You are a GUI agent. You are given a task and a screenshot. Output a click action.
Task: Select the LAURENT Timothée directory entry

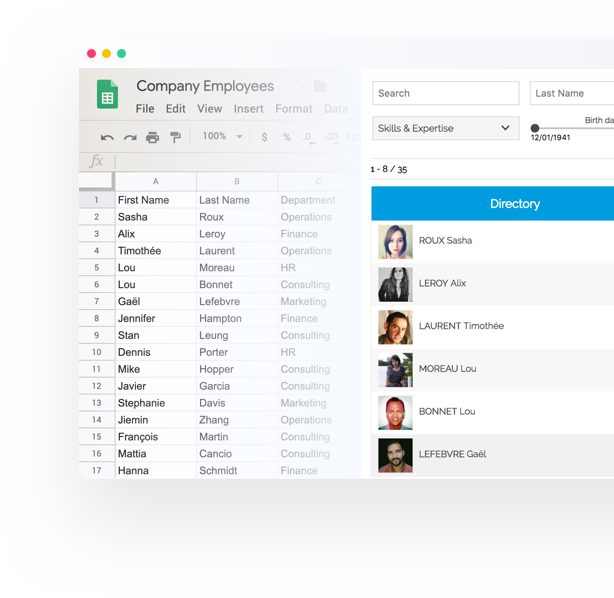493,327
